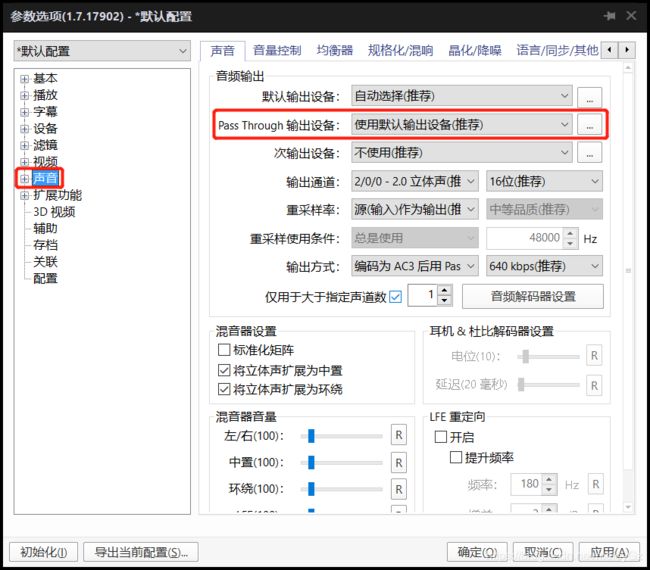Image resolution: width=650 pixels, height=570 pixels.
Task: Switch to the 语言/同步/其他 tab
Action: click(557, 51)
